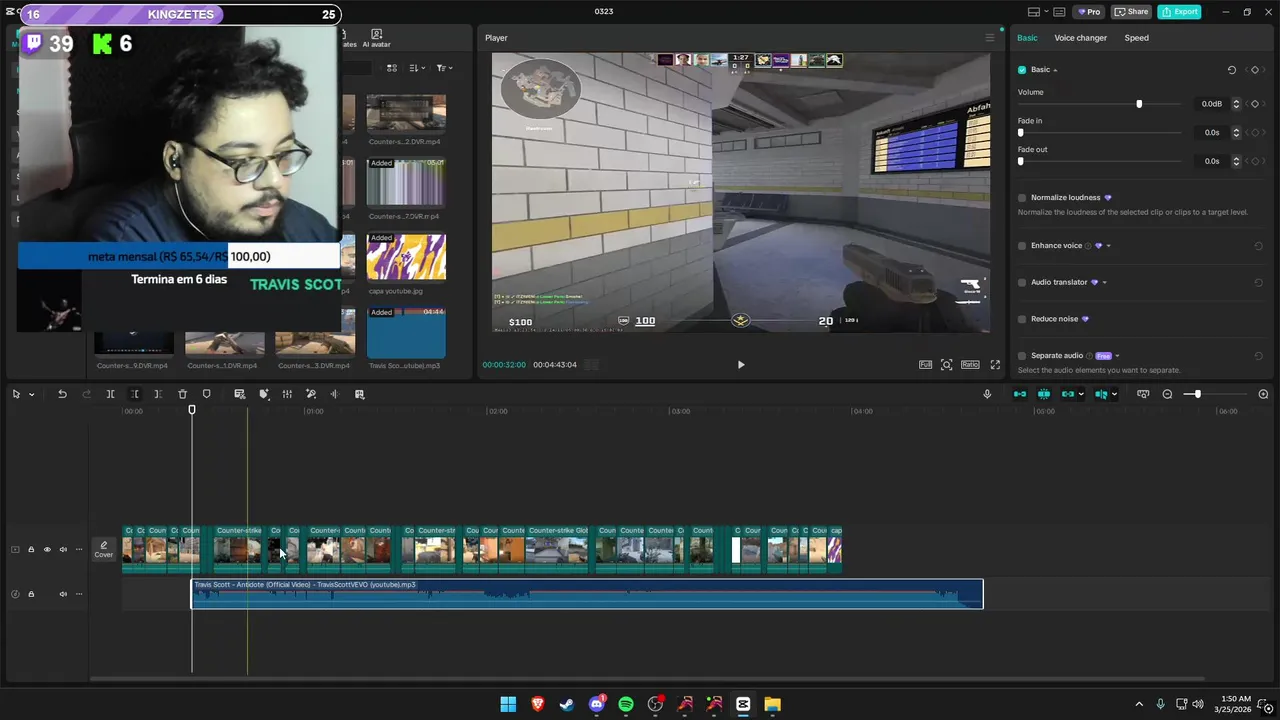
Task: Add a marker with shield icon
Action: [207, 394]
